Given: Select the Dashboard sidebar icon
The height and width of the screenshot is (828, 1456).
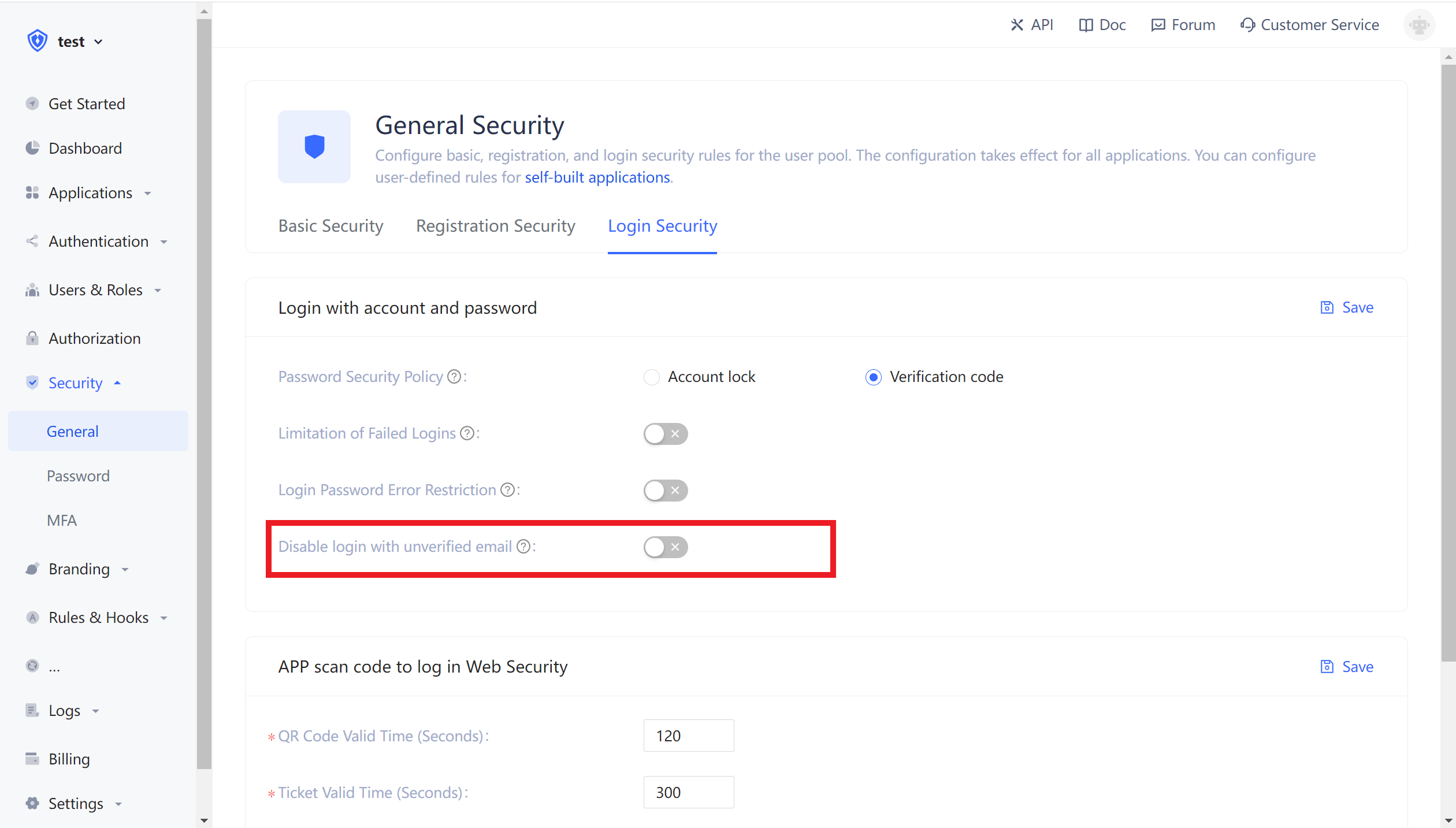Looking at the screenshot, I should pos(32,148).
